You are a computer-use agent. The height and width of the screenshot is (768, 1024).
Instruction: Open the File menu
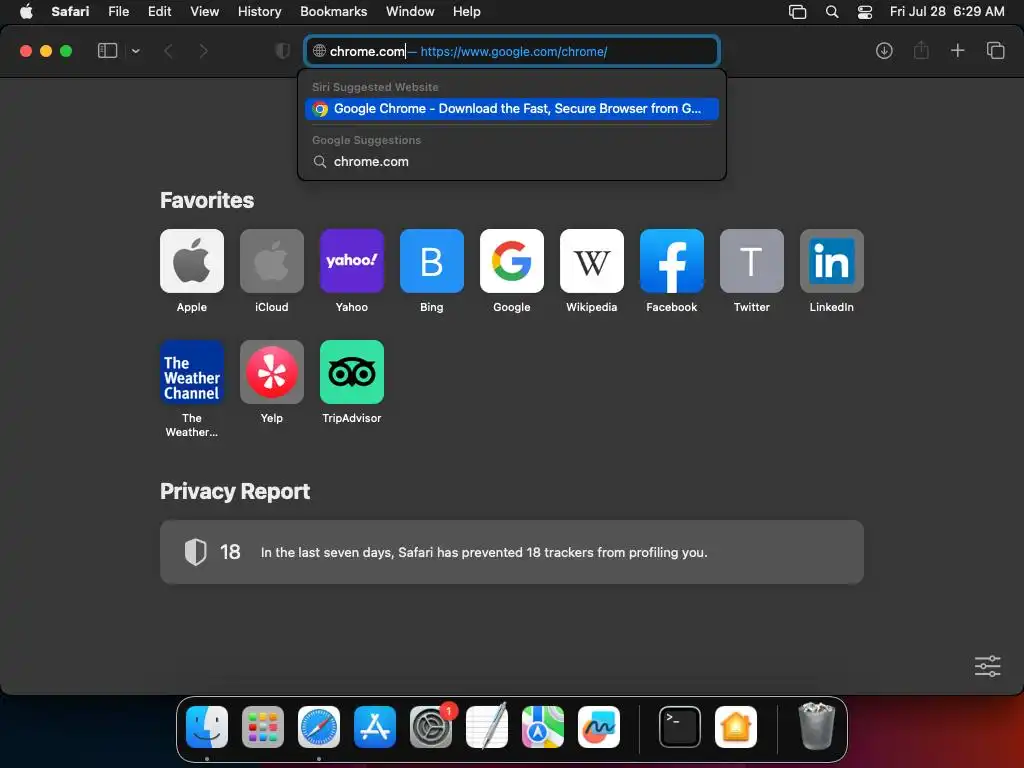pos(119,12)
